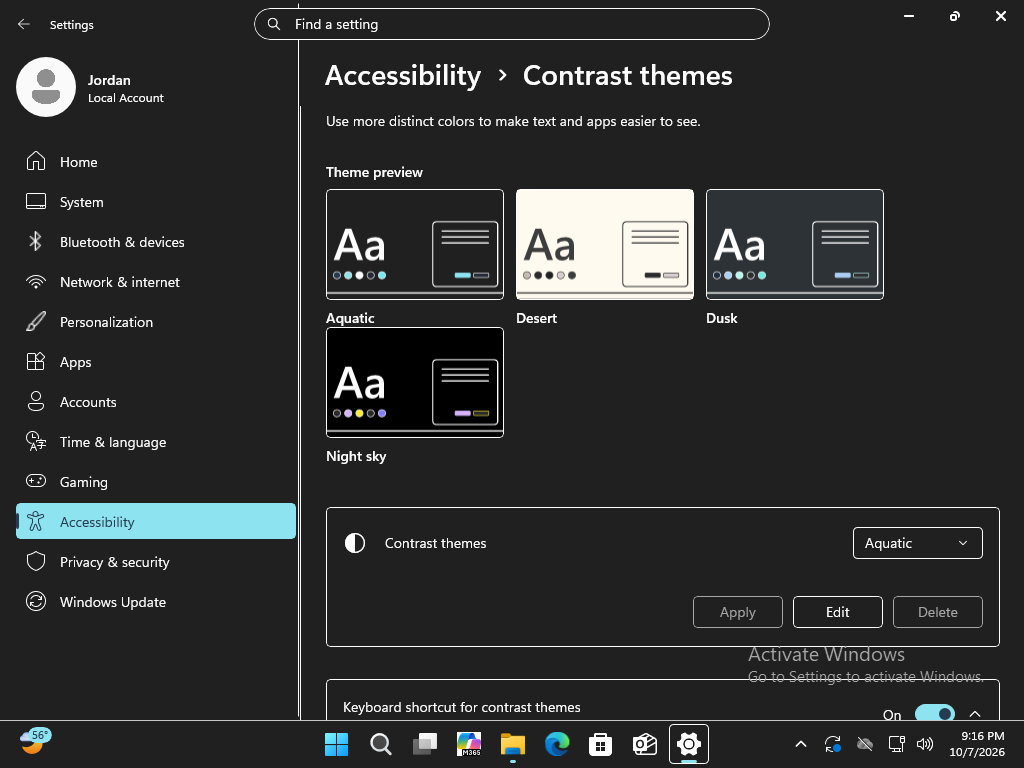The height and width of the screenshot is (768, 1024).
Task: Click the Accessibility figure icon
Action: (x=36, y=521)
